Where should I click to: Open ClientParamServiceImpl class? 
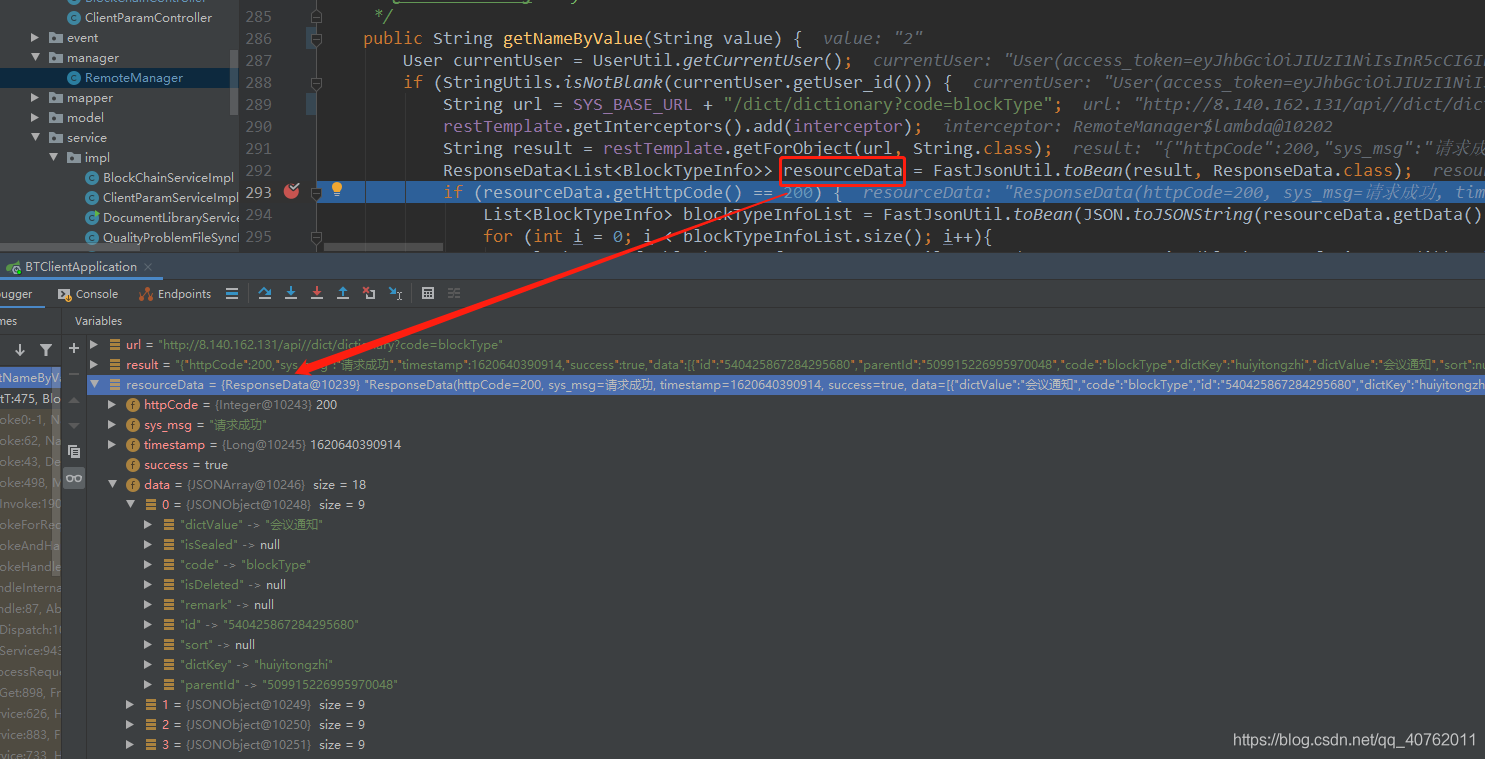point(161,198)
